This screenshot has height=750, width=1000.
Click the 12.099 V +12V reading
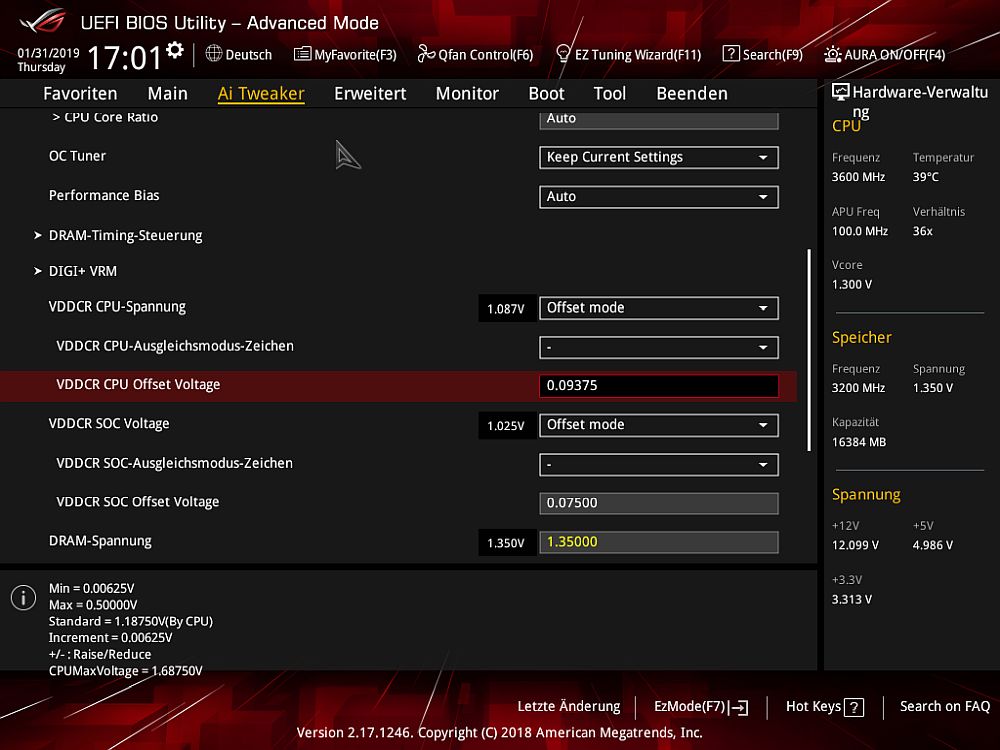[x=855, y=545]
